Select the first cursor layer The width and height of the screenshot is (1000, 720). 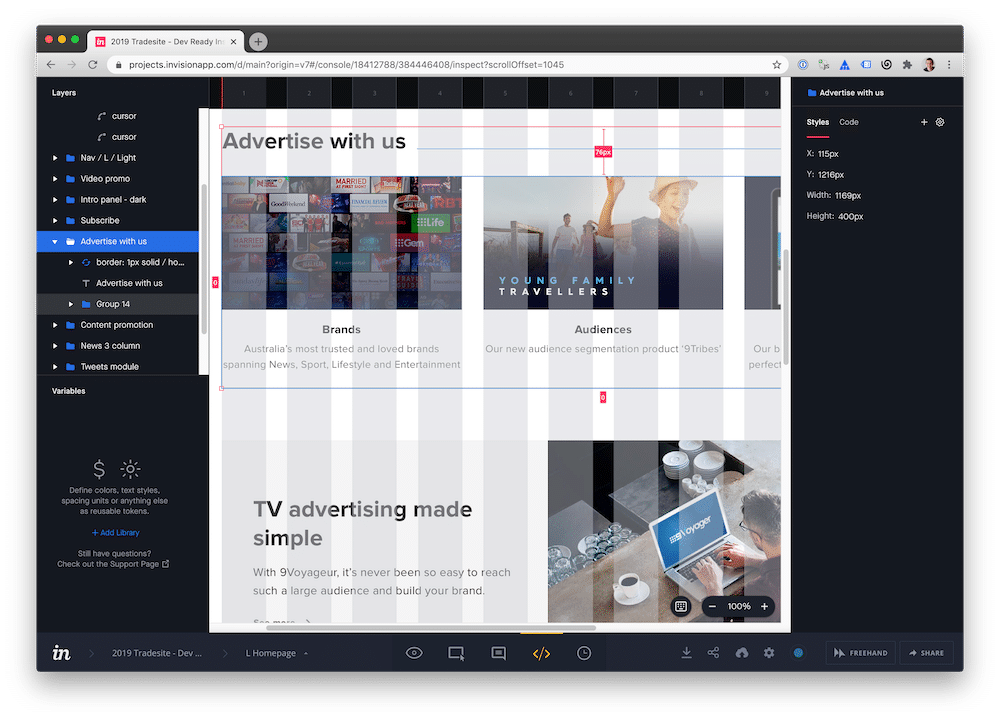point(118,116)
